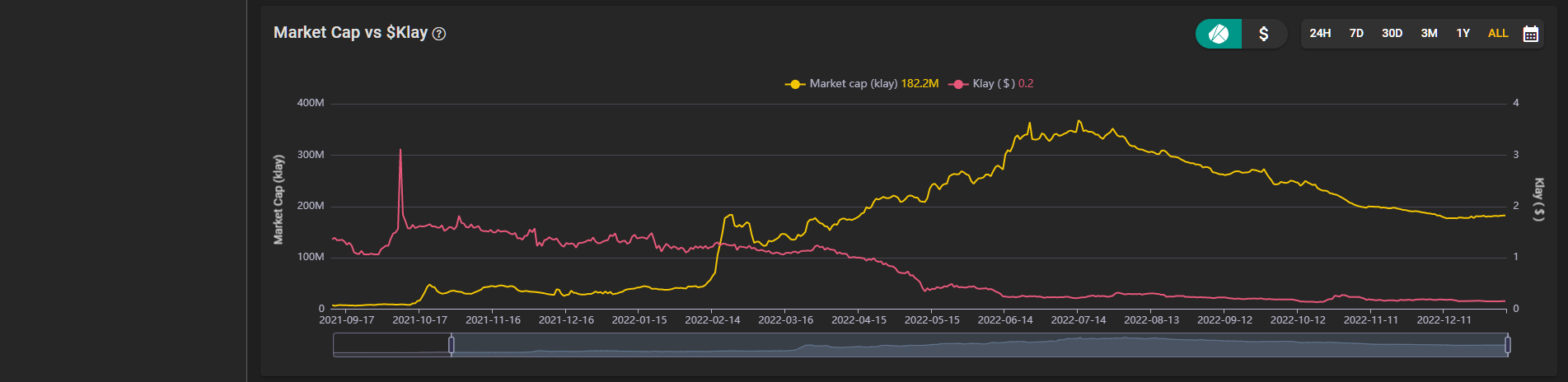Select the 24H time range
The height and width of the screenshot is (382, 1568).
1320,34
